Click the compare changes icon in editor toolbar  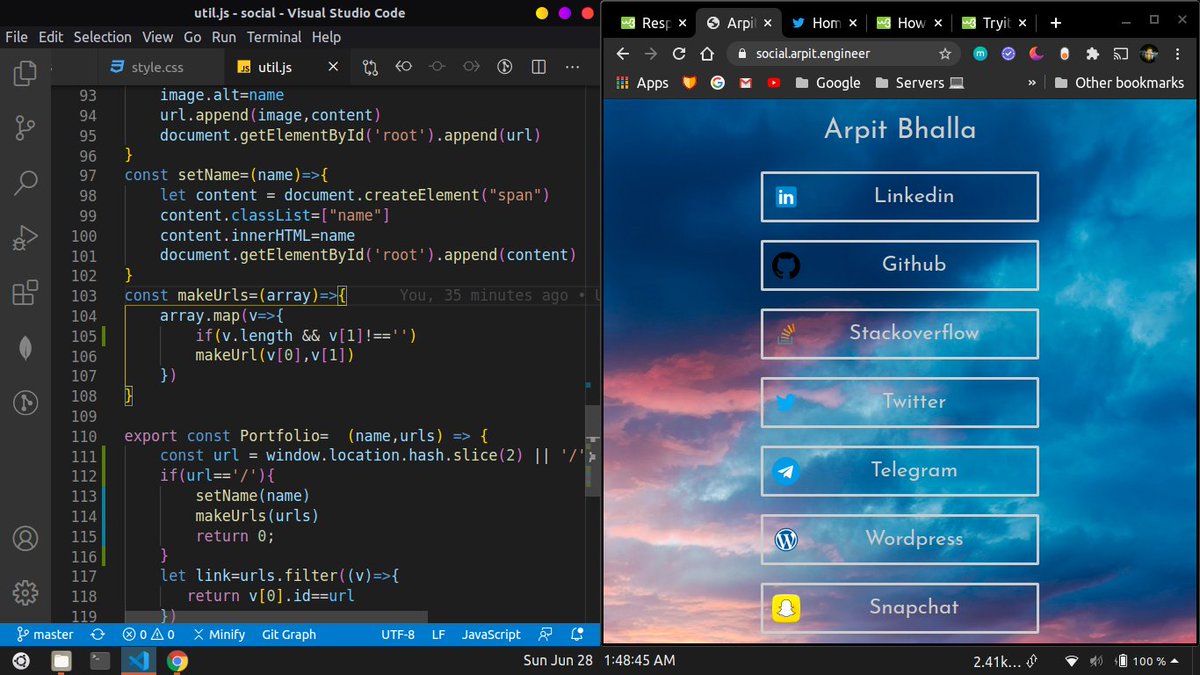pyautogui.click(x=370, y=67)
